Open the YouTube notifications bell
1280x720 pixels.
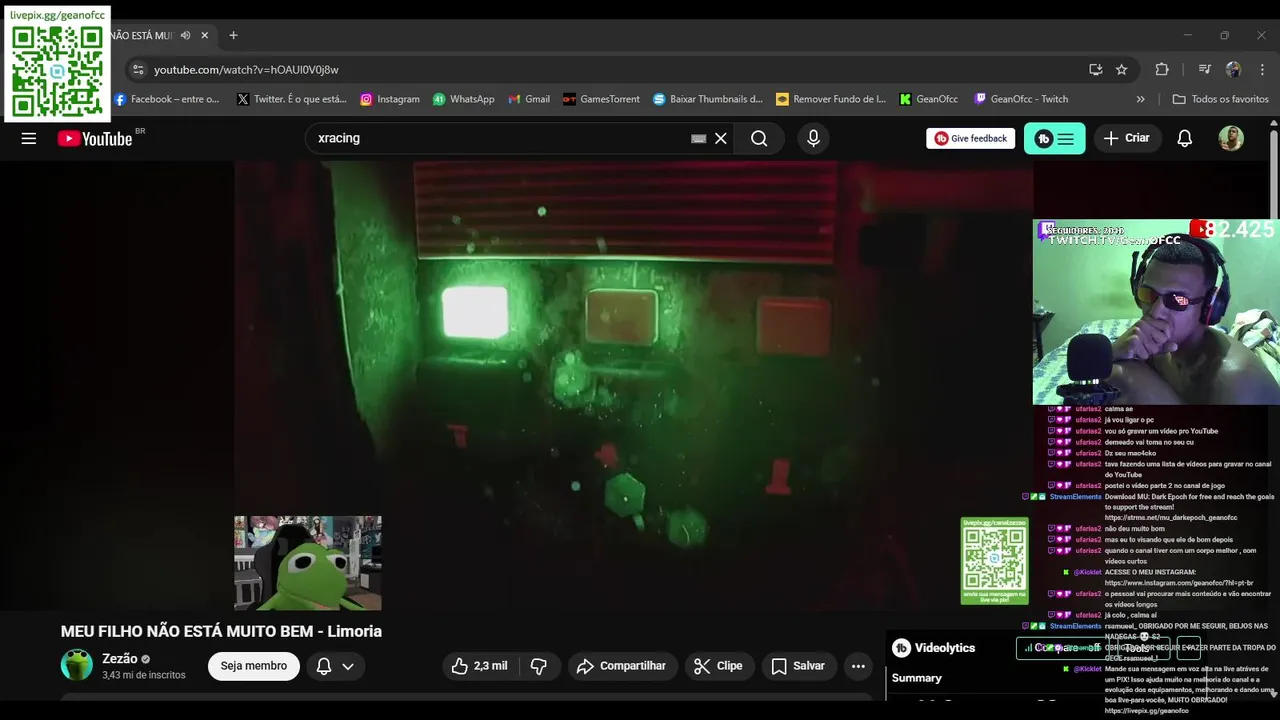1184,139
